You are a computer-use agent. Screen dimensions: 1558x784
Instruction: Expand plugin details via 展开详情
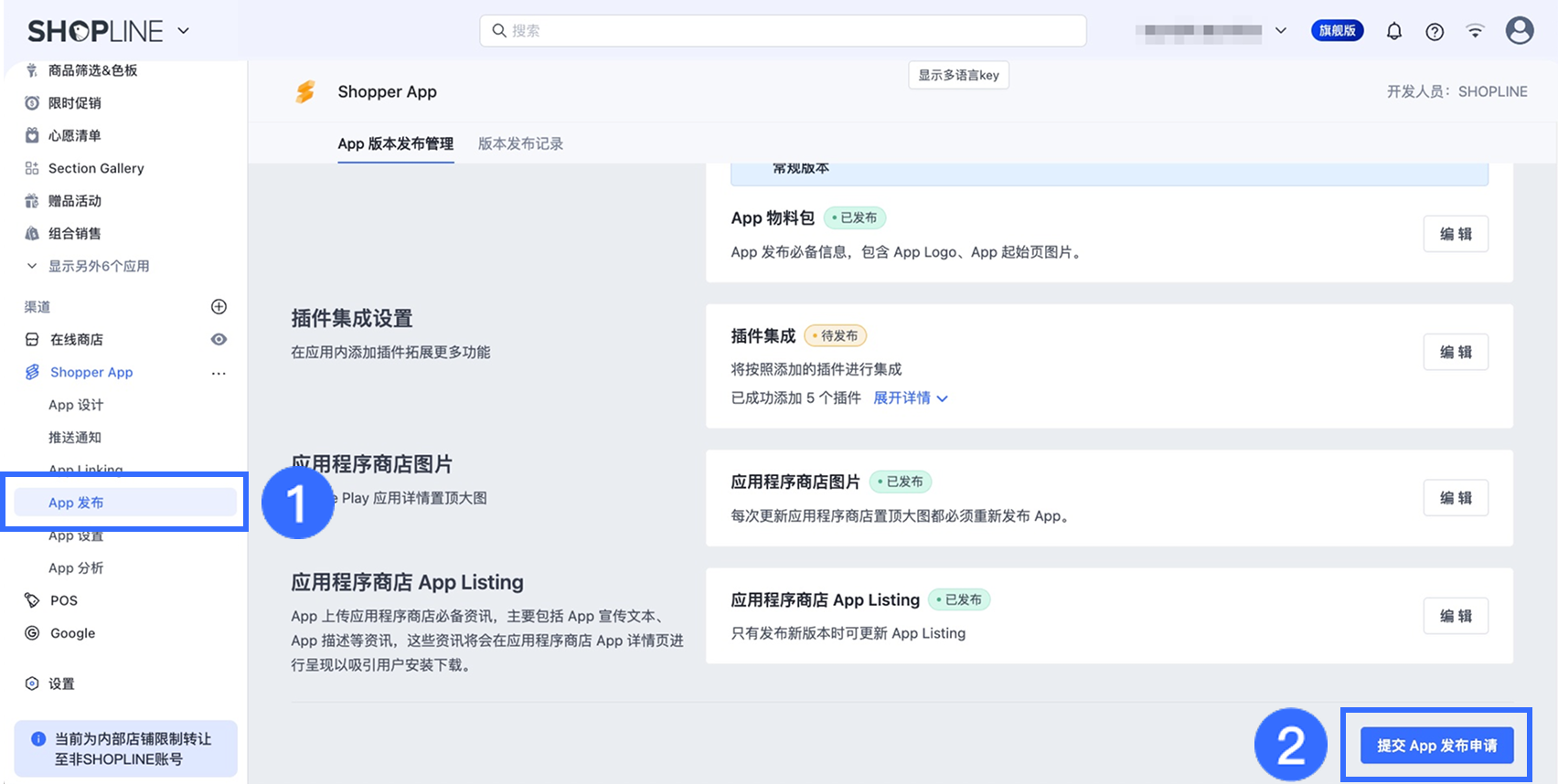click(910, 398)
